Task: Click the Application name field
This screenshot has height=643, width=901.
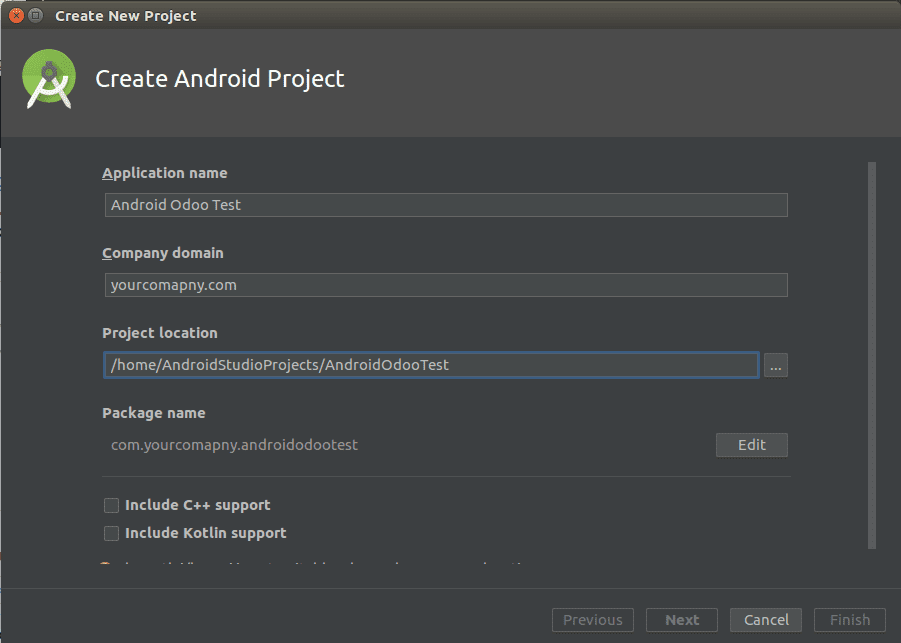Action: pos(446,205)
